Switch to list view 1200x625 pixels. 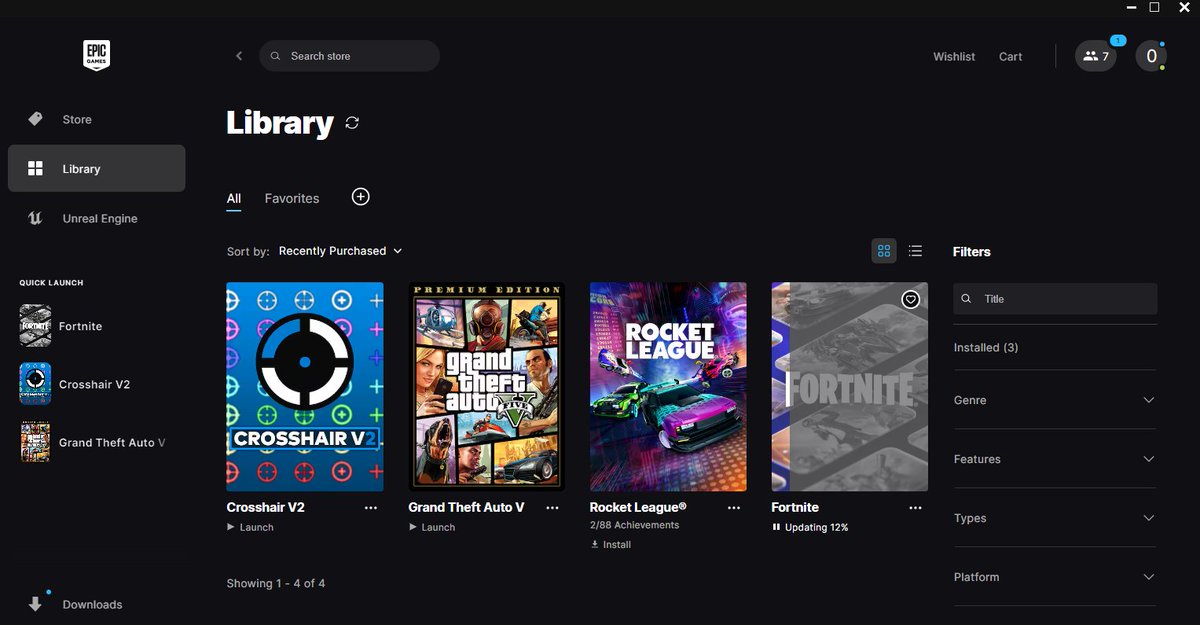click(915, 251)
